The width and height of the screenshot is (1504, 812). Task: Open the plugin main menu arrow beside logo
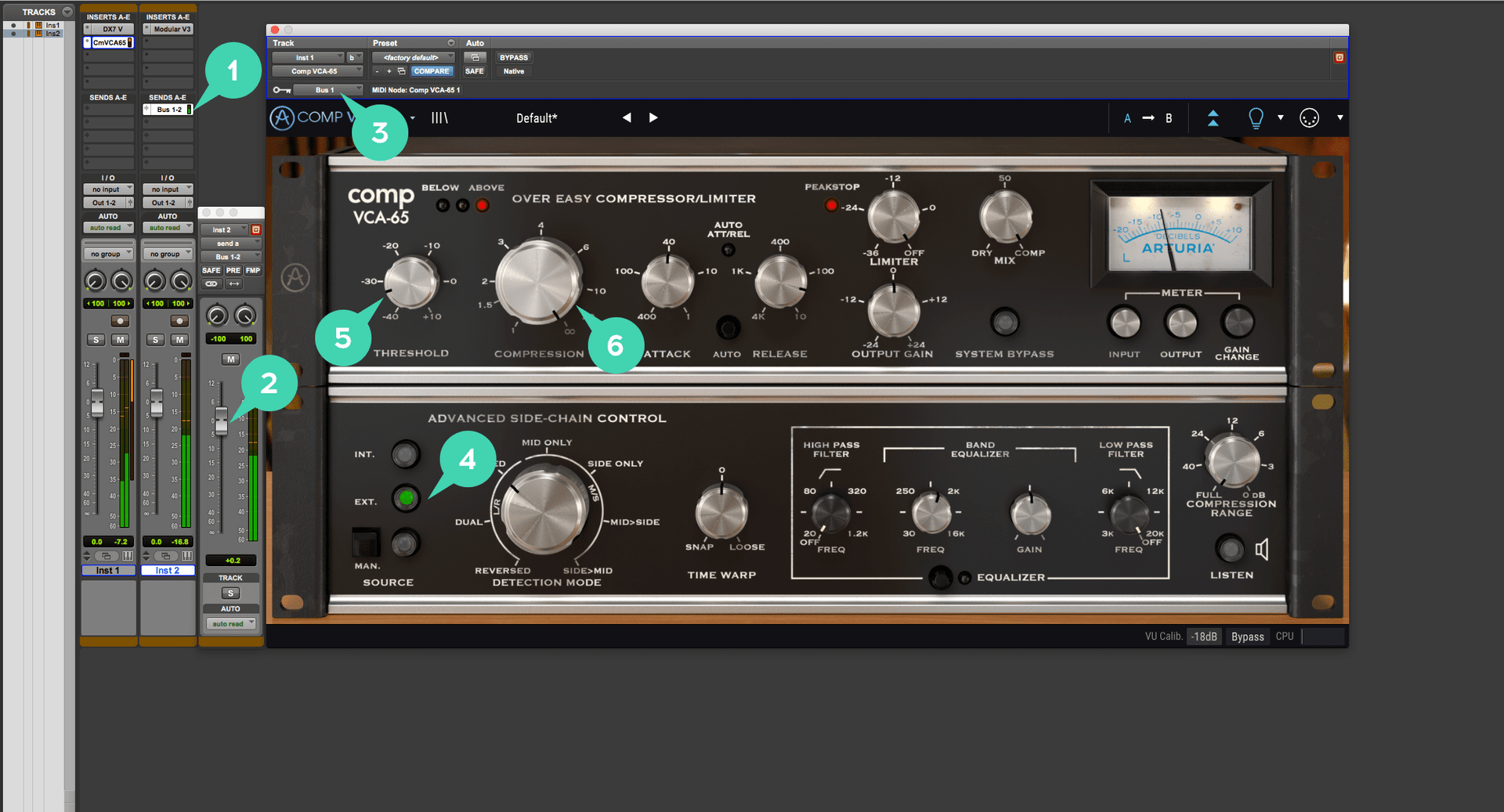point(412,118)
